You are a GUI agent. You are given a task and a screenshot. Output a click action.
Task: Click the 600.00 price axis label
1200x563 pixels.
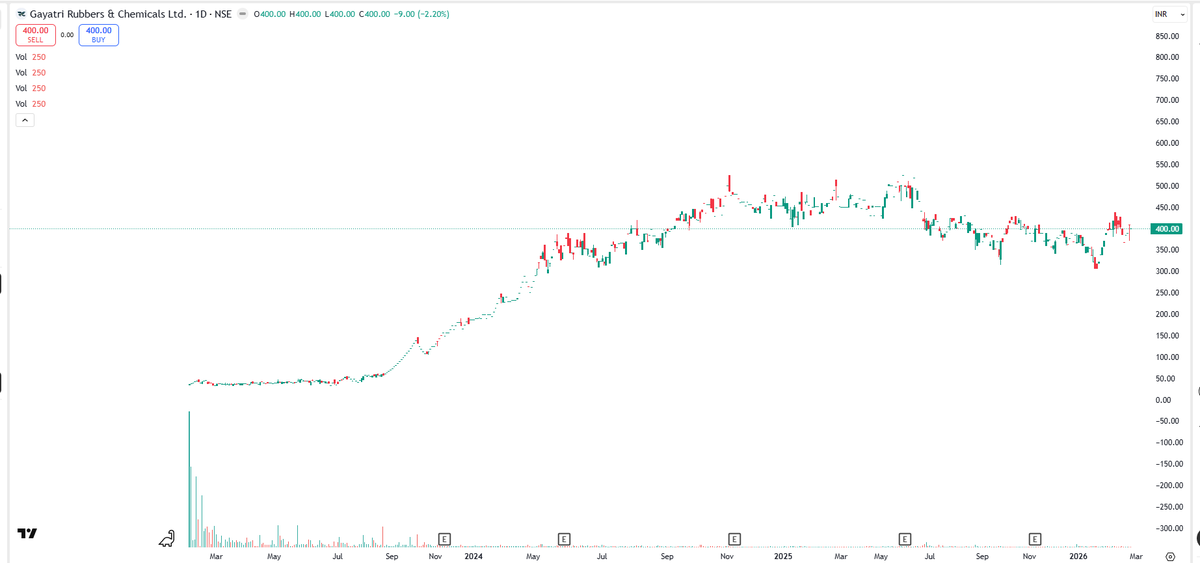coord(1166,143)
